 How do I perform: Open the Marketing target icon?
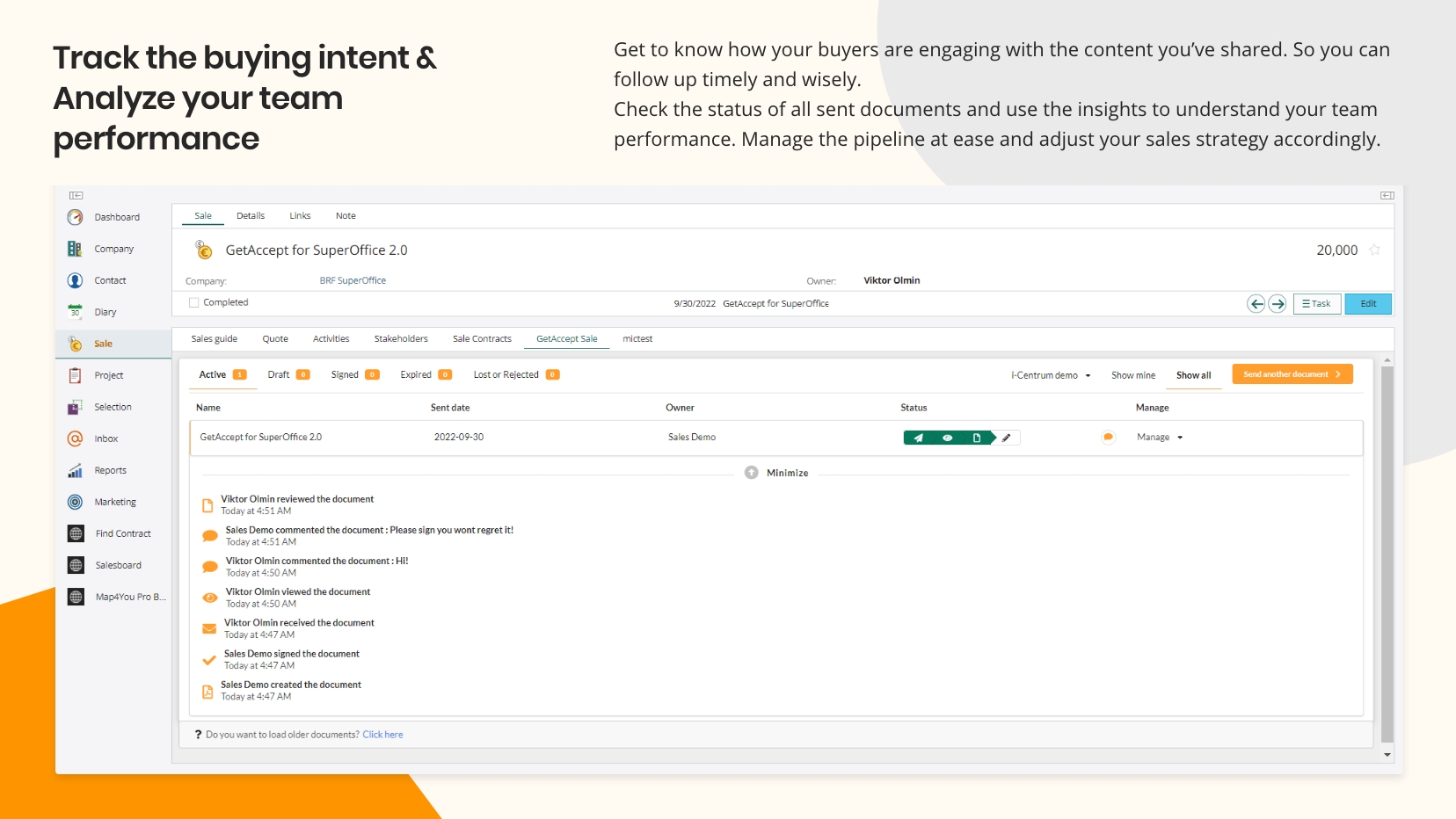pyautogui.click(x=75, y=502)
